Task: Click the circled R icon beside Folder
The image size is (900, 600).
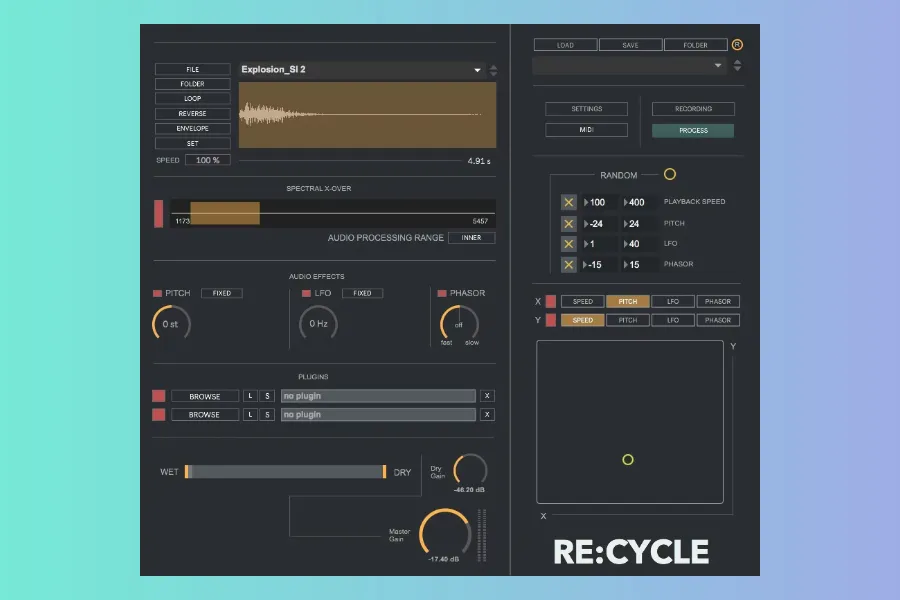Action: click(738, 45)
